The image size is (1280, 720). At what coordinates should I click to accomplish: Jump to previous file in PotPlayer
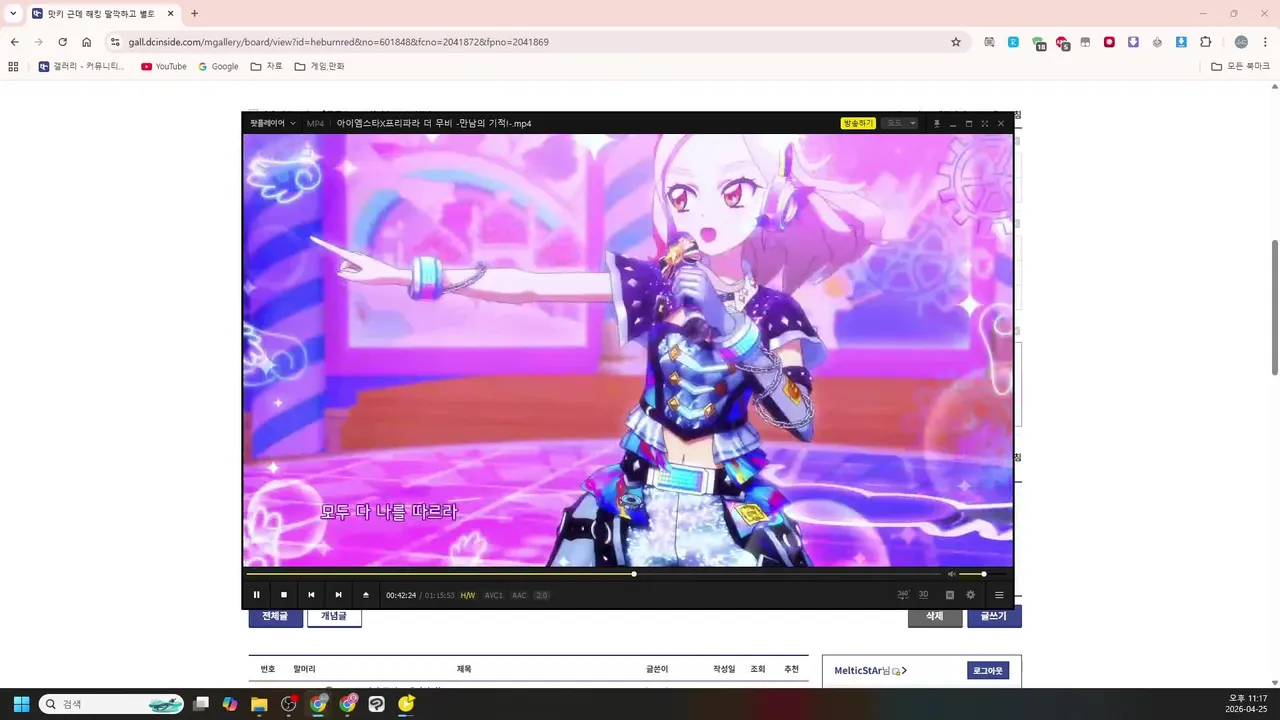click(311, 595)
